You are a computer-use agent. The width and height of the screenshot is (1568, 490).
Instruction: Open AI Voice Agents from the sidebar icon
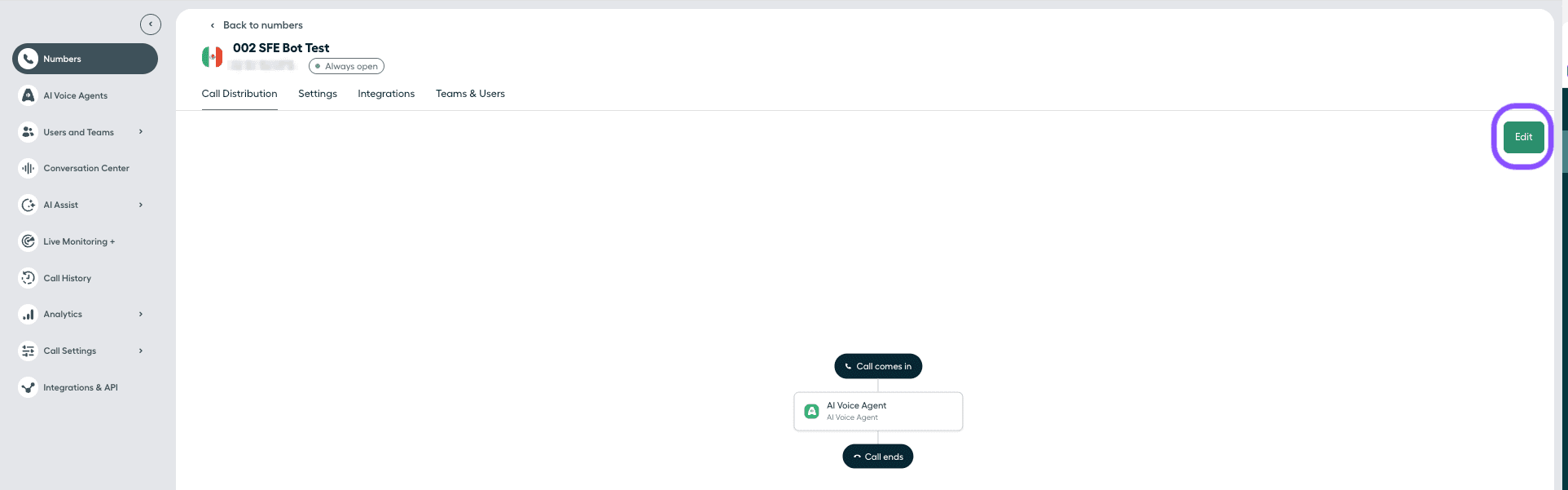28,95
